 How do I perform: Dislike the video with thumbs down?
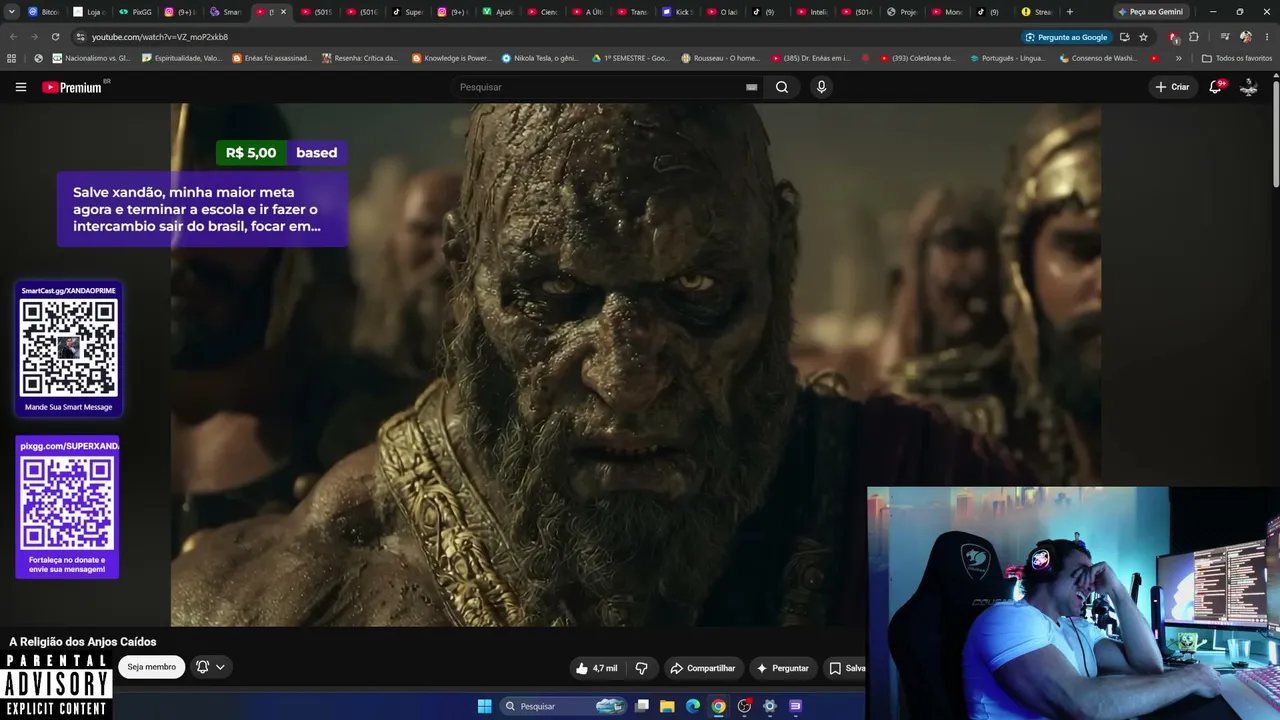(x=642, y=668)
